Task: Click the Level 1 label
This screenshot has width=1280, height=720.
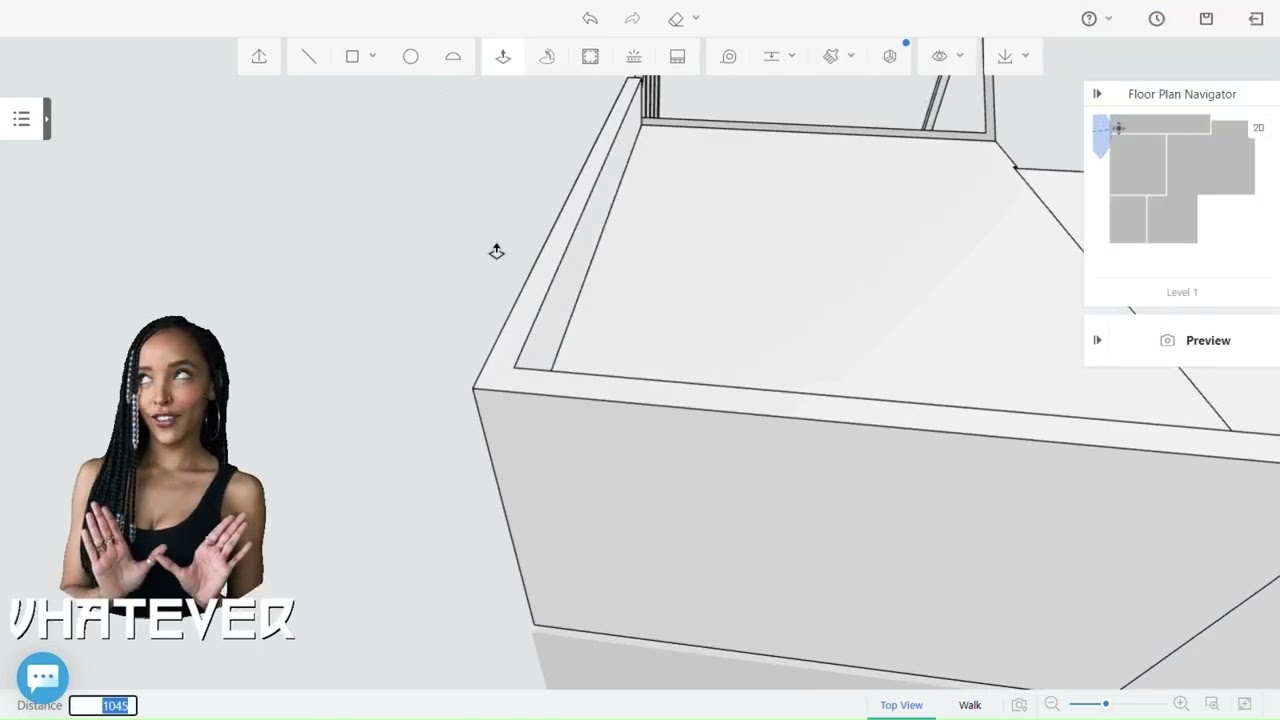Action: 1182,292
